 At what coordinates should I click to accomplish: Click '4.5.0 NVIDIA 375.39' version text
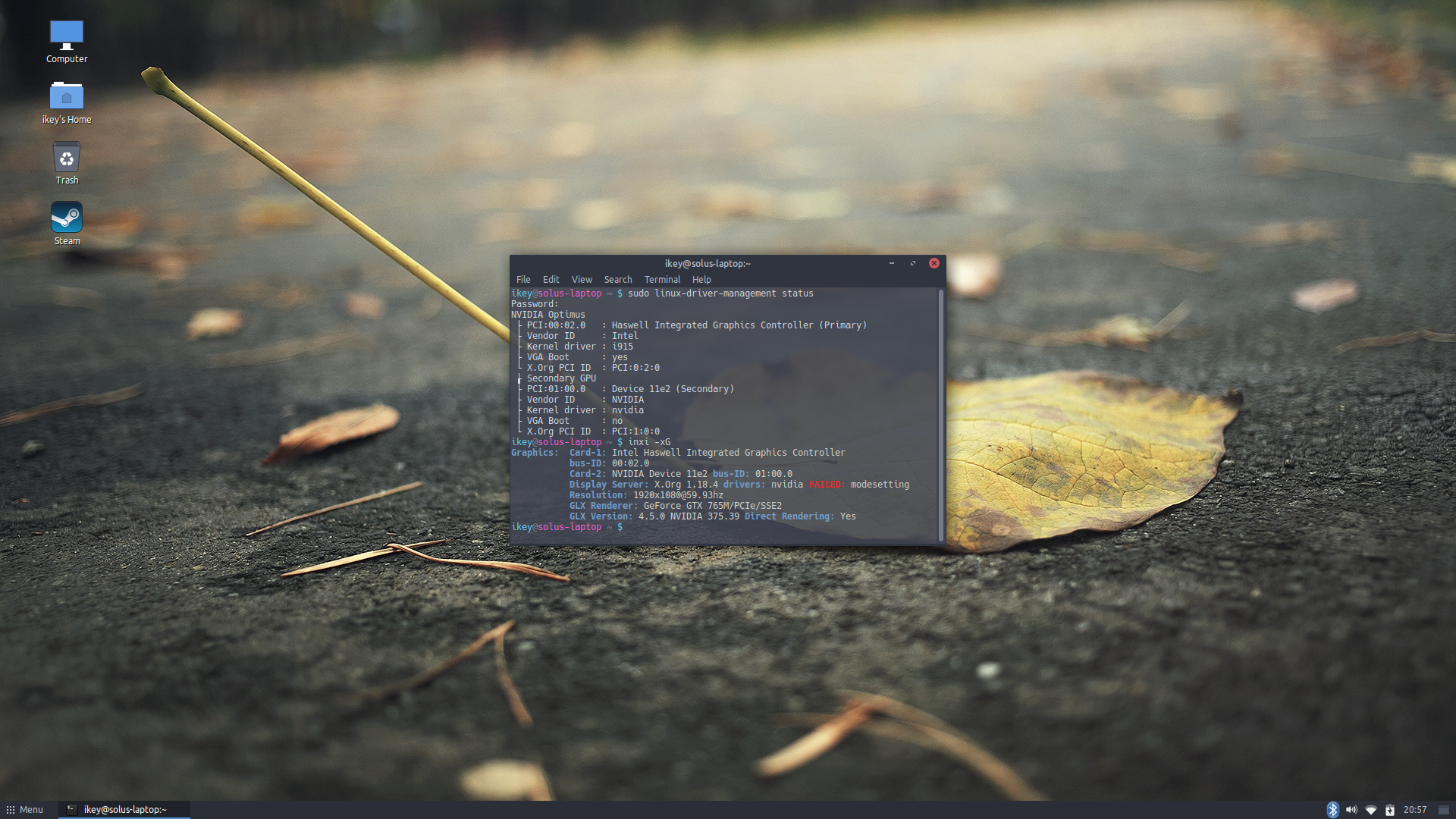tap(689, 516)
